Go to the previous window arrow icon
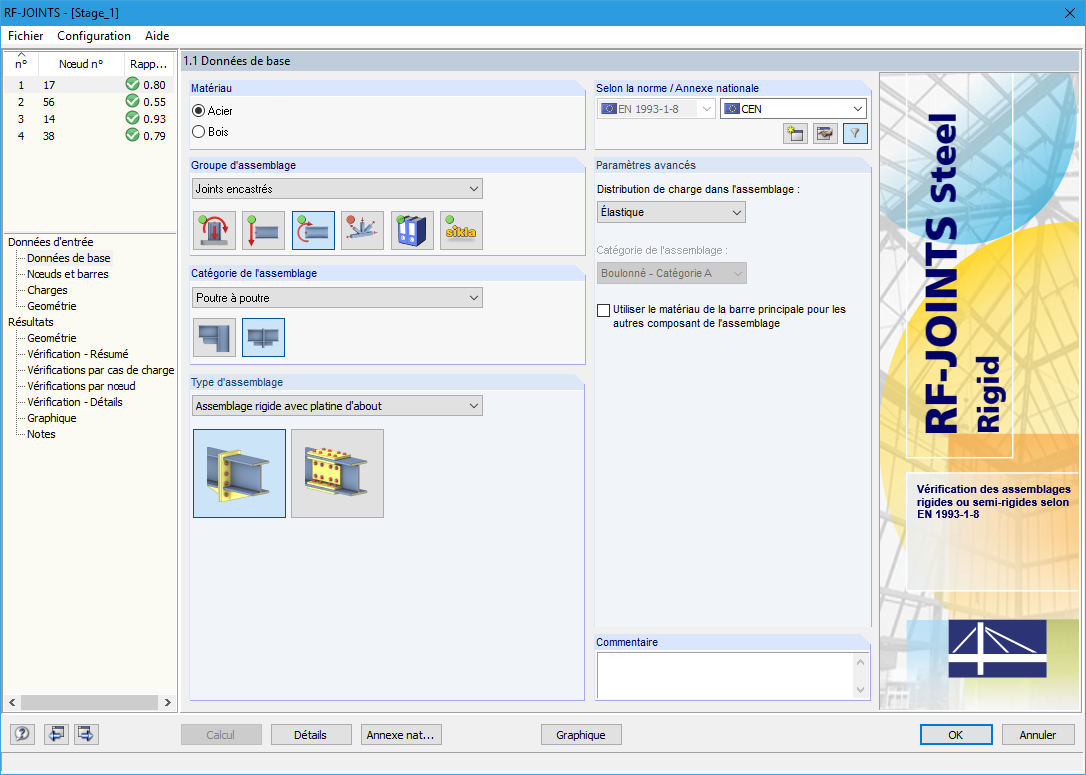1086x775 pixels. [56, 734]
